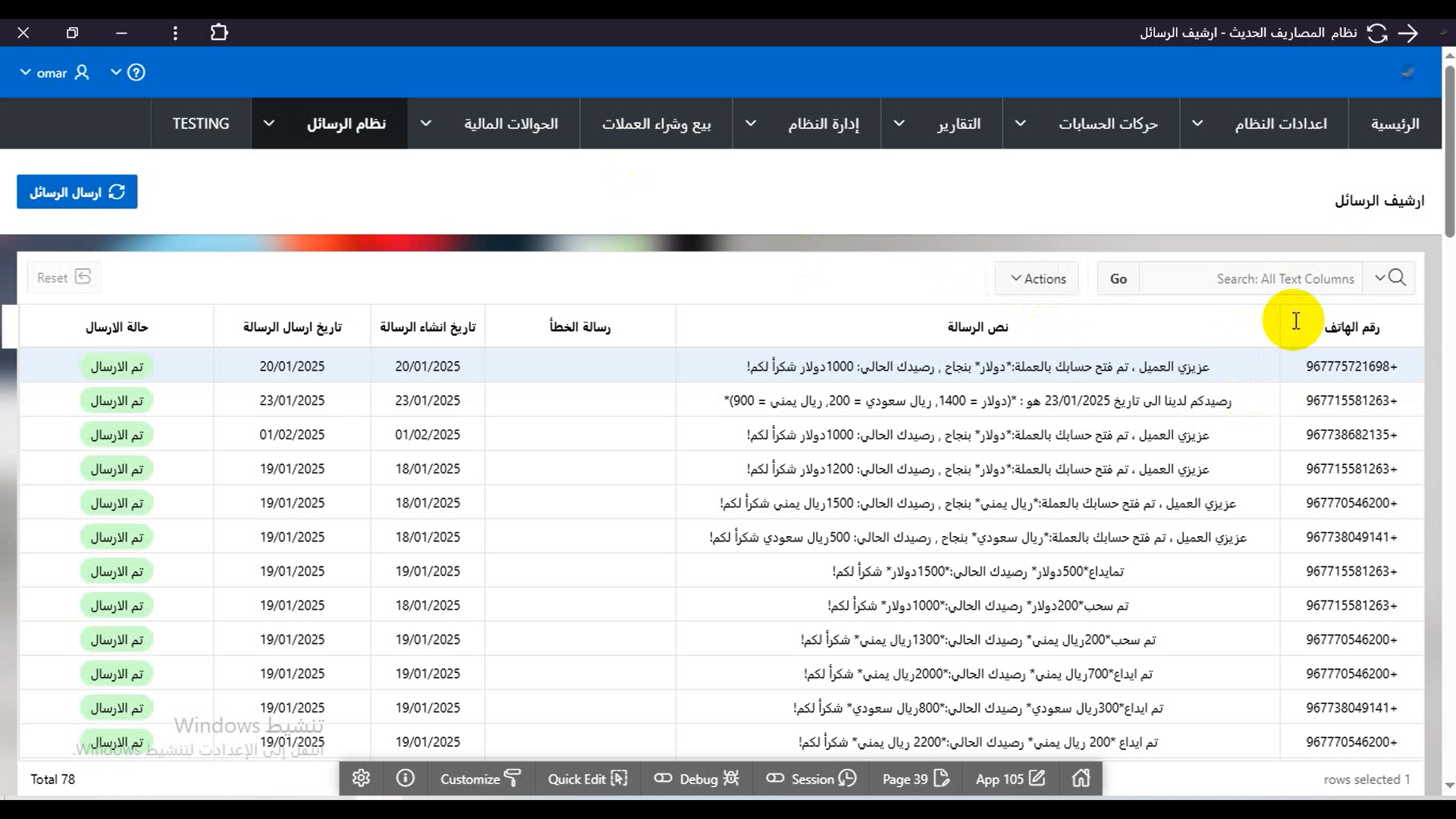This screenshot has height=819, width=1456.
Task: Click status badge in the 20/01/2025 row
Action: (x=117, y=366)
